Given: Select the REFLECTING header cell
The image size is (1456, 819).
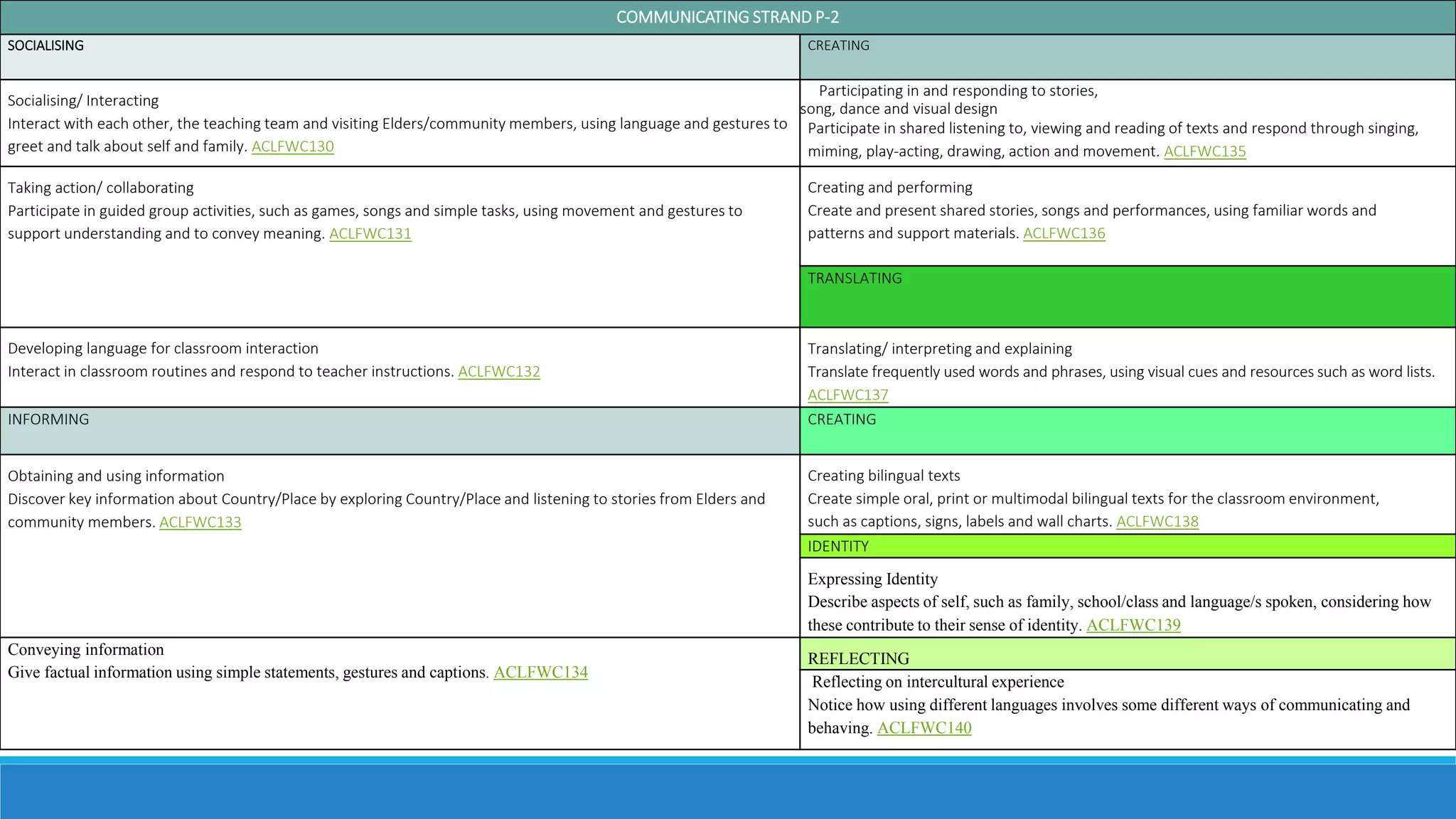Looking at the screenshot, I should (x=1127, y=655).
